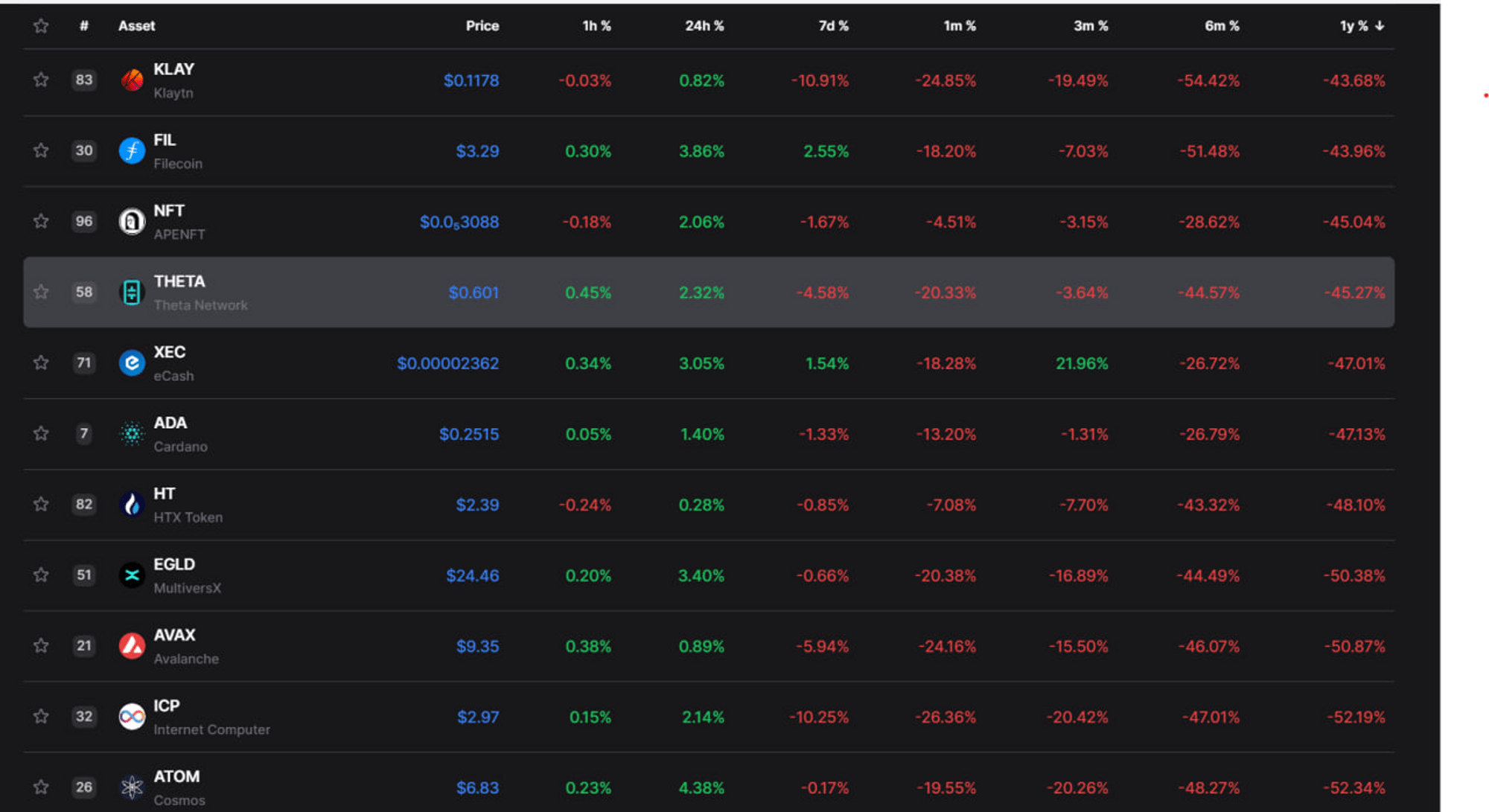Click ICP 1m value -26.36%
This screenshot has width=1489, height=812.
coord(946,717)
